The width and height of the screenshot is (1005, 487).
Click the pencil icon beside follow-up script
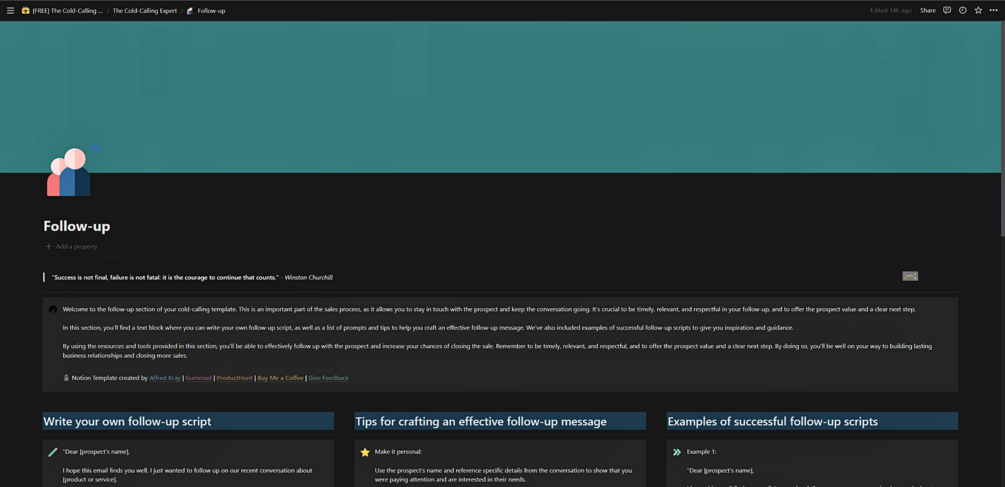click(x=53, y=452)
